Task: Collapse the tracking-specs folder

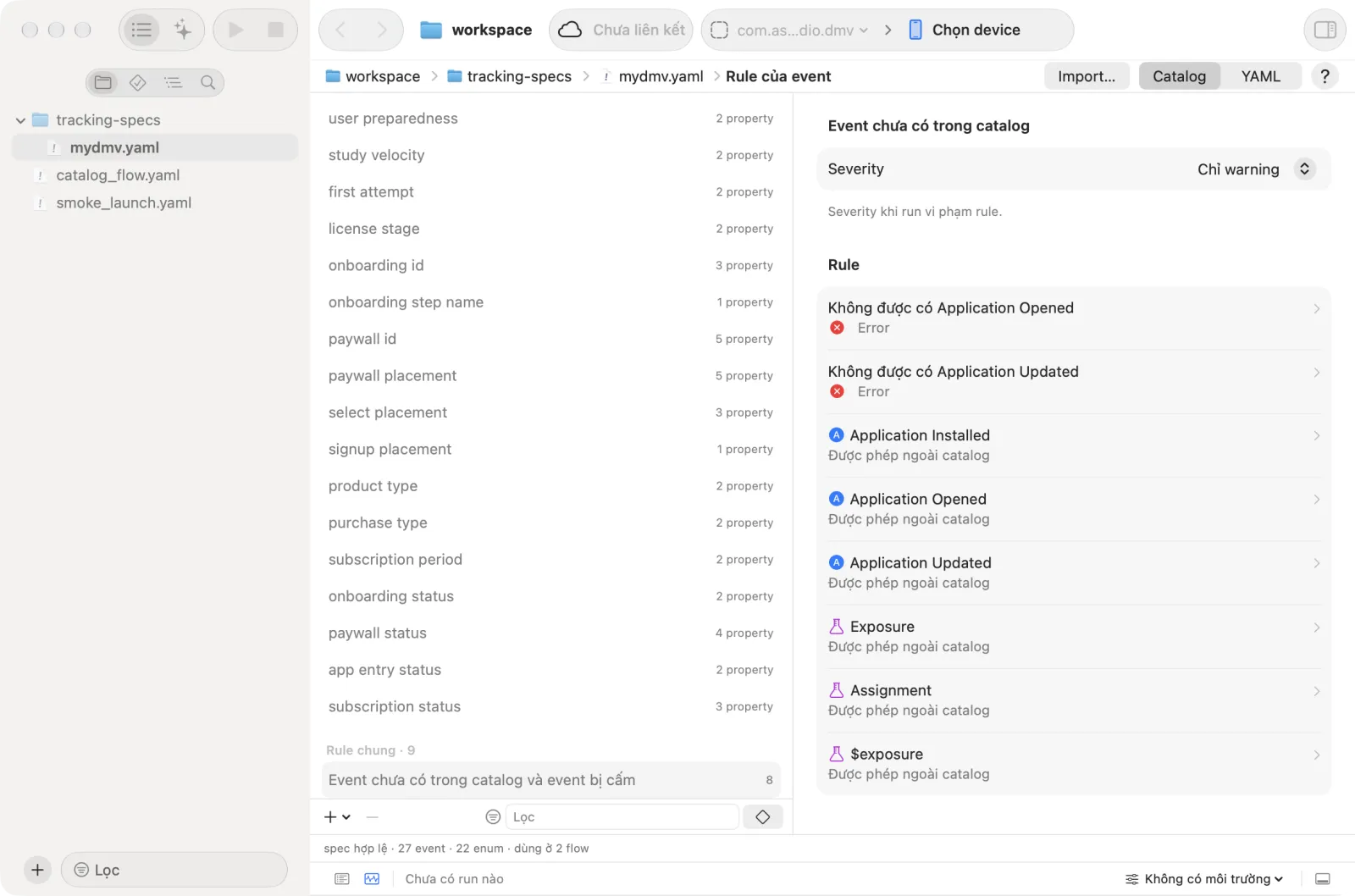Action: (x=20, y=120)
